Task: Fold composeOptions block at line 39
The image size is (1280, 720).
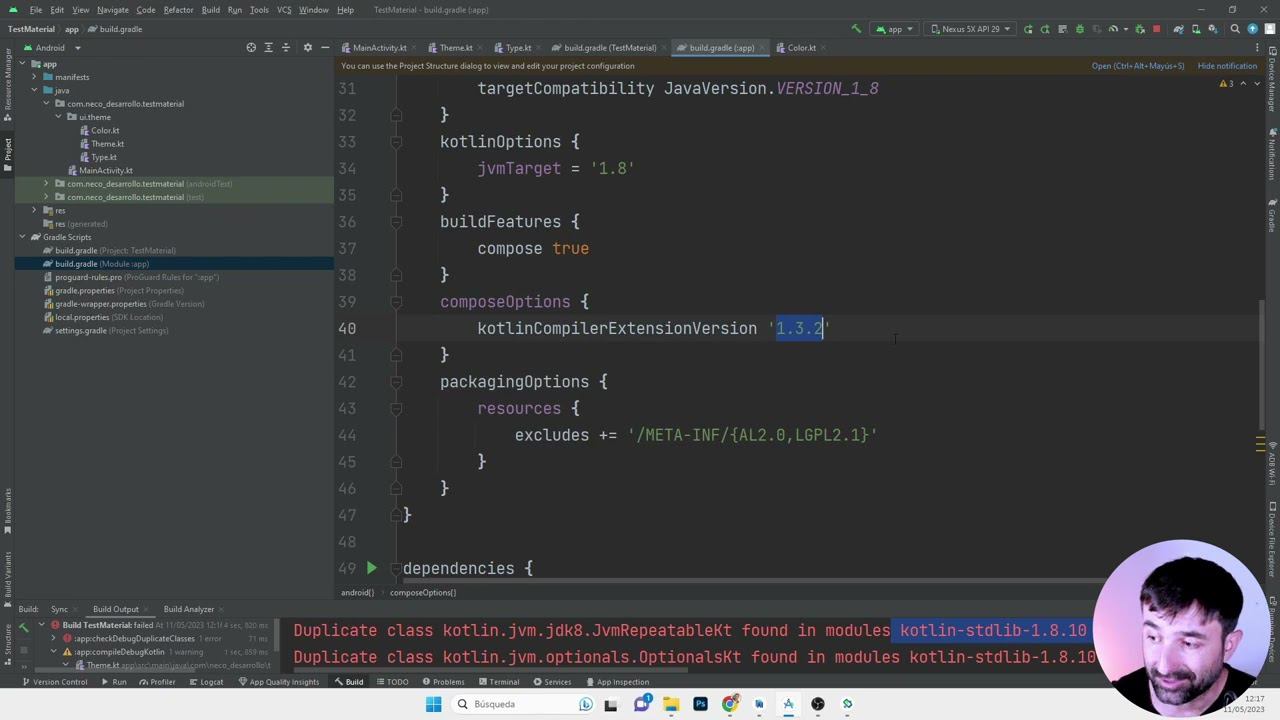Action: [x=396, y=302]
